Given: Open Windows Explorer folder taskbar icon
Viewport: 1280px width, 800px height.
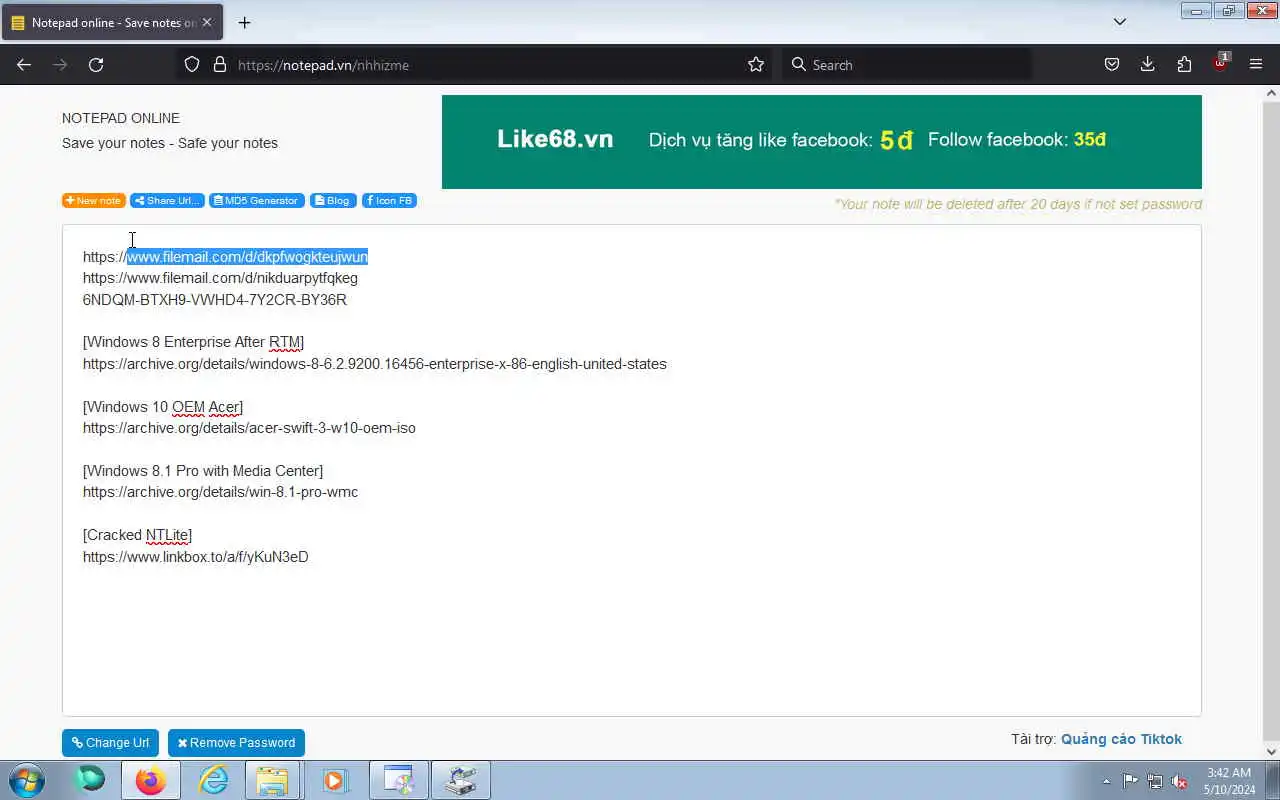Looking at the screenshot, I should click(x=271, y=780).
